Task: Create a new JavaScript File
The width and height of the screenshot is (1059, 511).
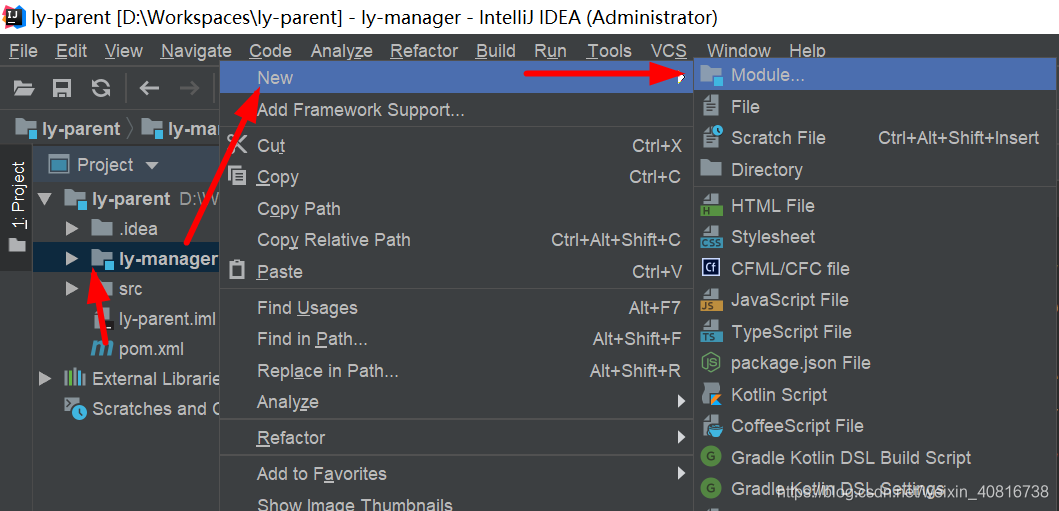Action: (789, 300)
